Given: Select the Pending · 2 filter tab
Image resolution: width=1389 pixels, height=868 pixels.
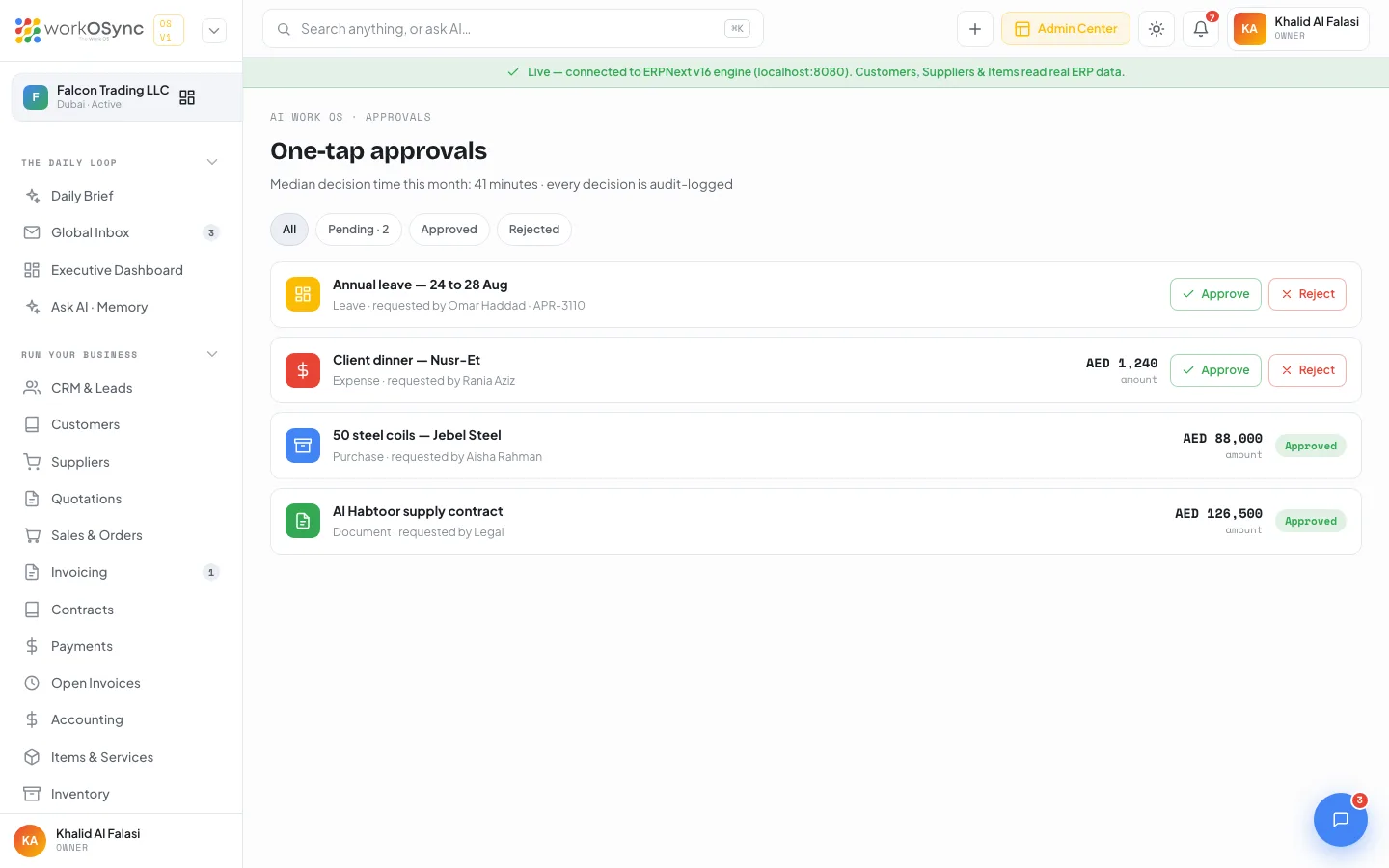Looking at the screenshot, I should (x=359, y=230).
